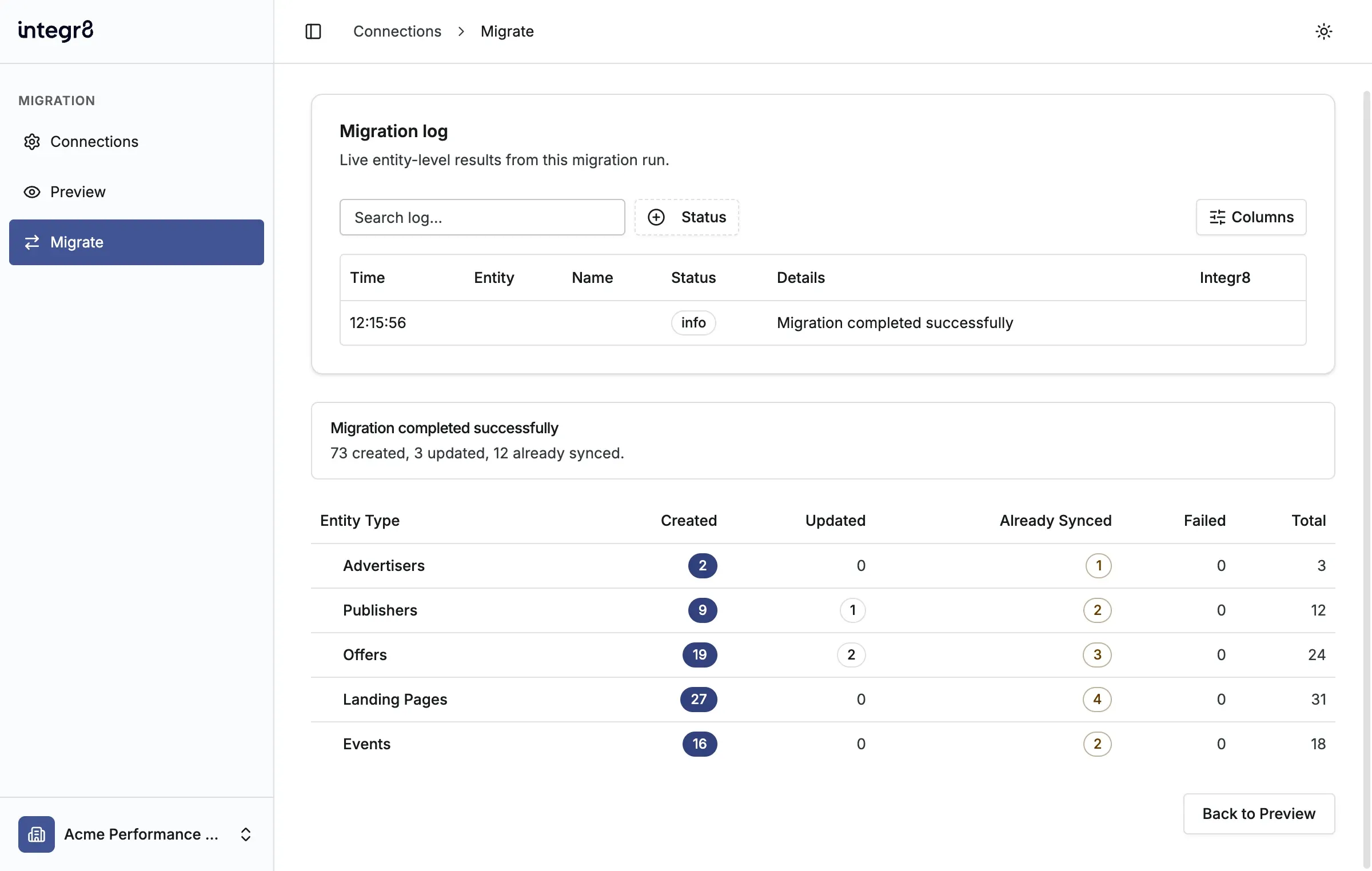Click the Entity column header

click(x=494, y=278)
